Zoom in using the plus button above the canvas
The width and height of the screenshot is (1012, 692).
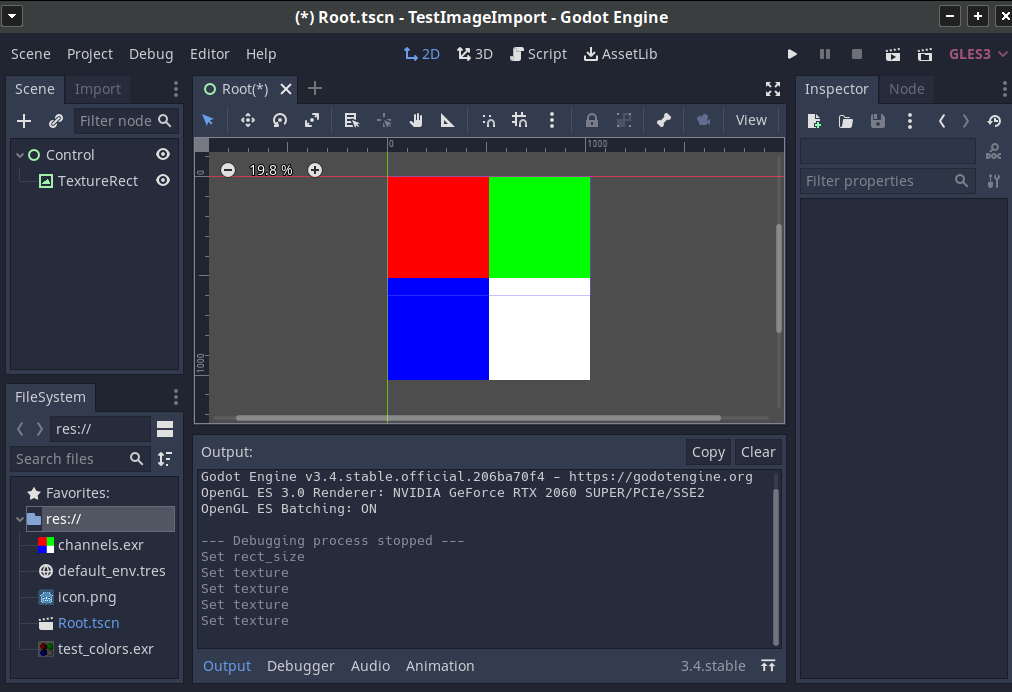314,170
